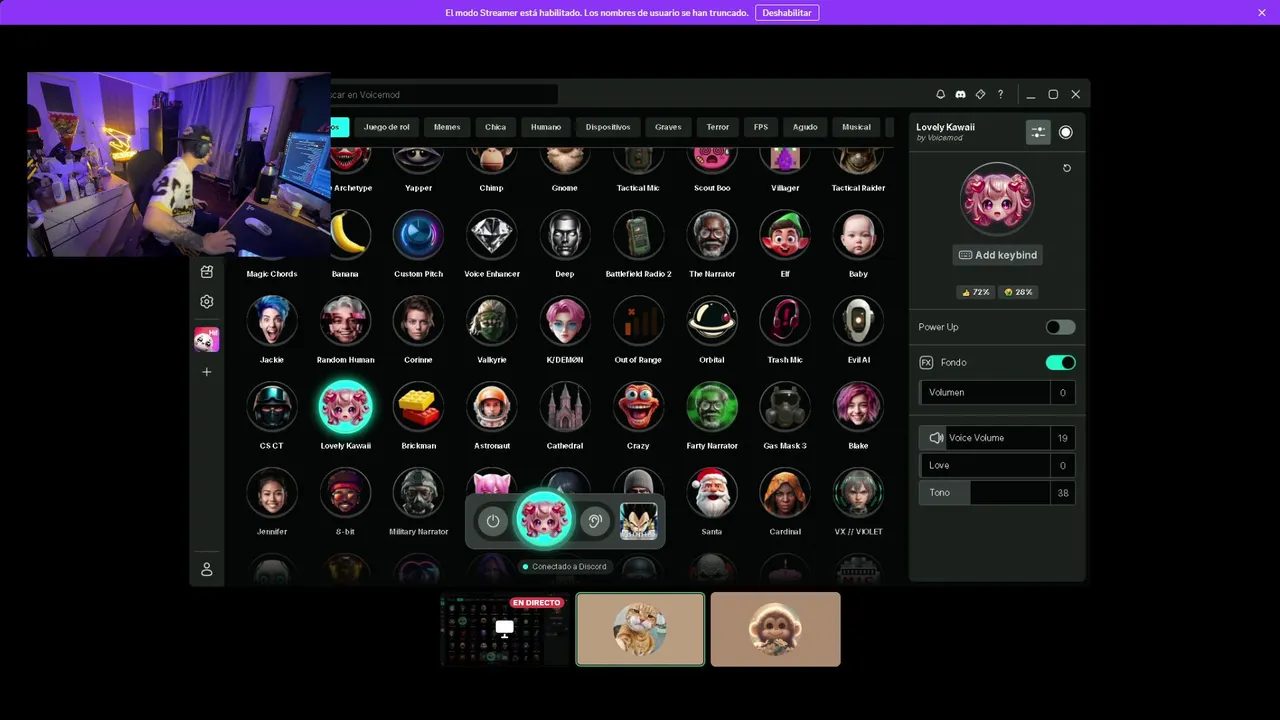Select the Baby voice
The image size is (1280, 720).
pos(858,235)
